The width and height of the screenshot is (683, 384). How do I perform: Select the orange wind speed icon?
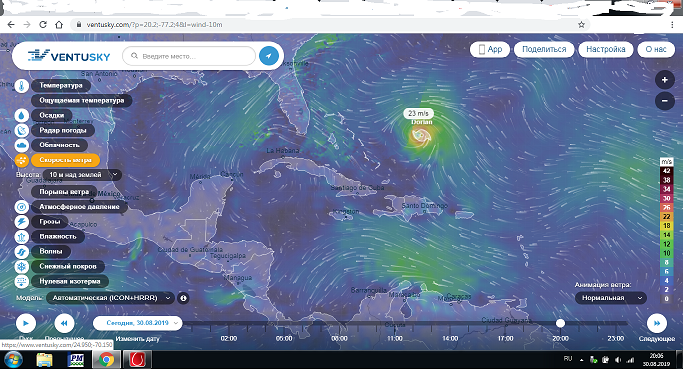coord(21,160)
